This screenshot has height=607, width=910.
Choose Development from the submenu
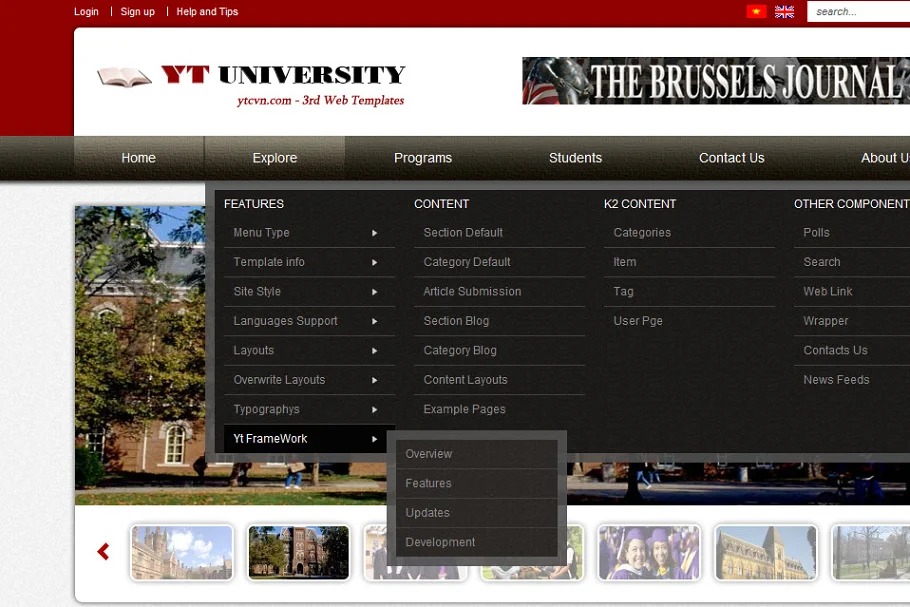pyautogui.click(x=440, y=542)
